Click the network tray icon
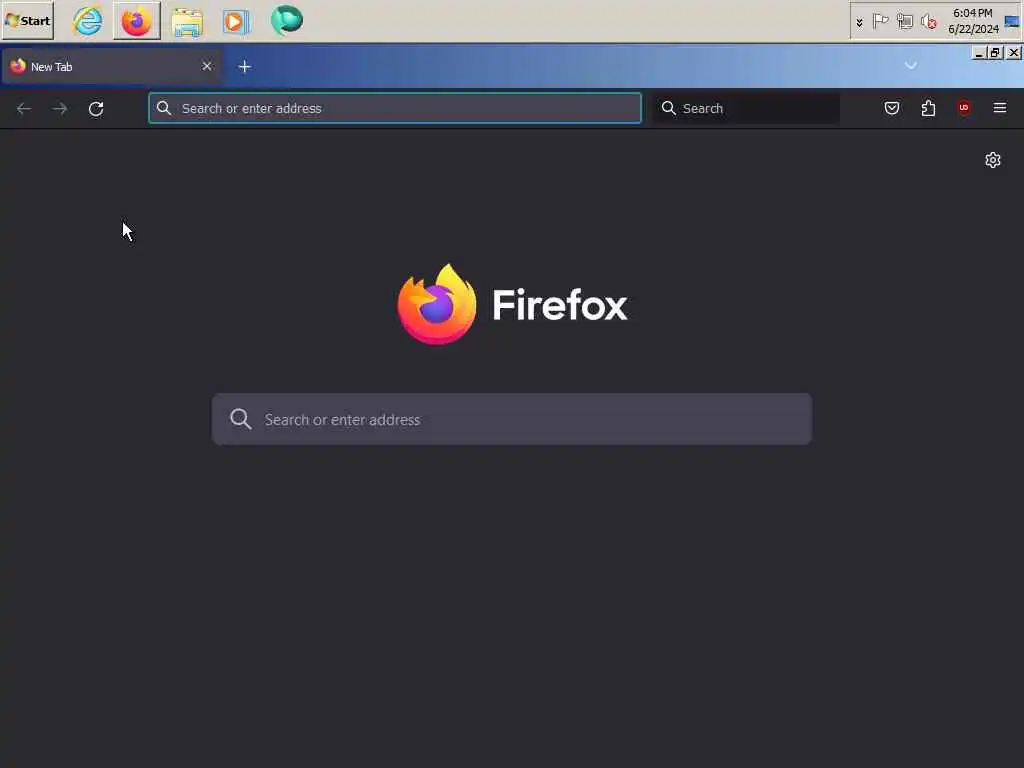1024x768 pixels. pyautogui.click(x=904, y=22)
